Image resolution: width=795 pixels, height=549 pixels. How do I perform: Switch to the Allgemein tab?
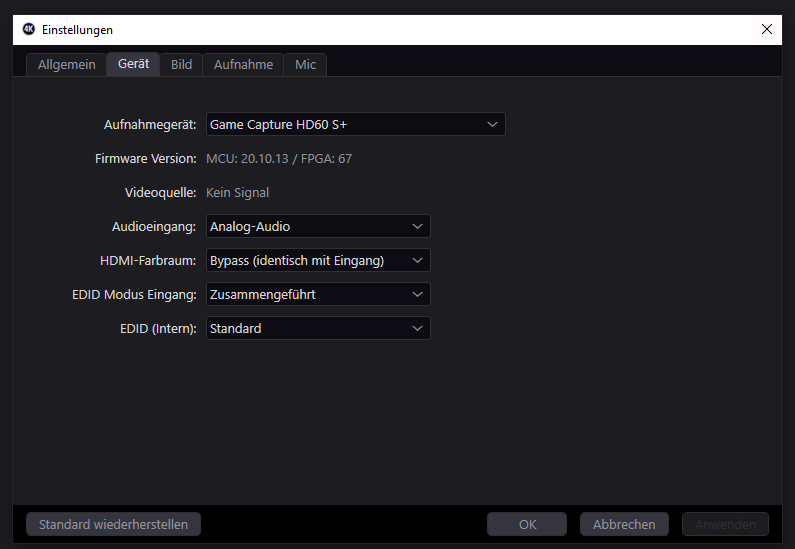point(67,64)
